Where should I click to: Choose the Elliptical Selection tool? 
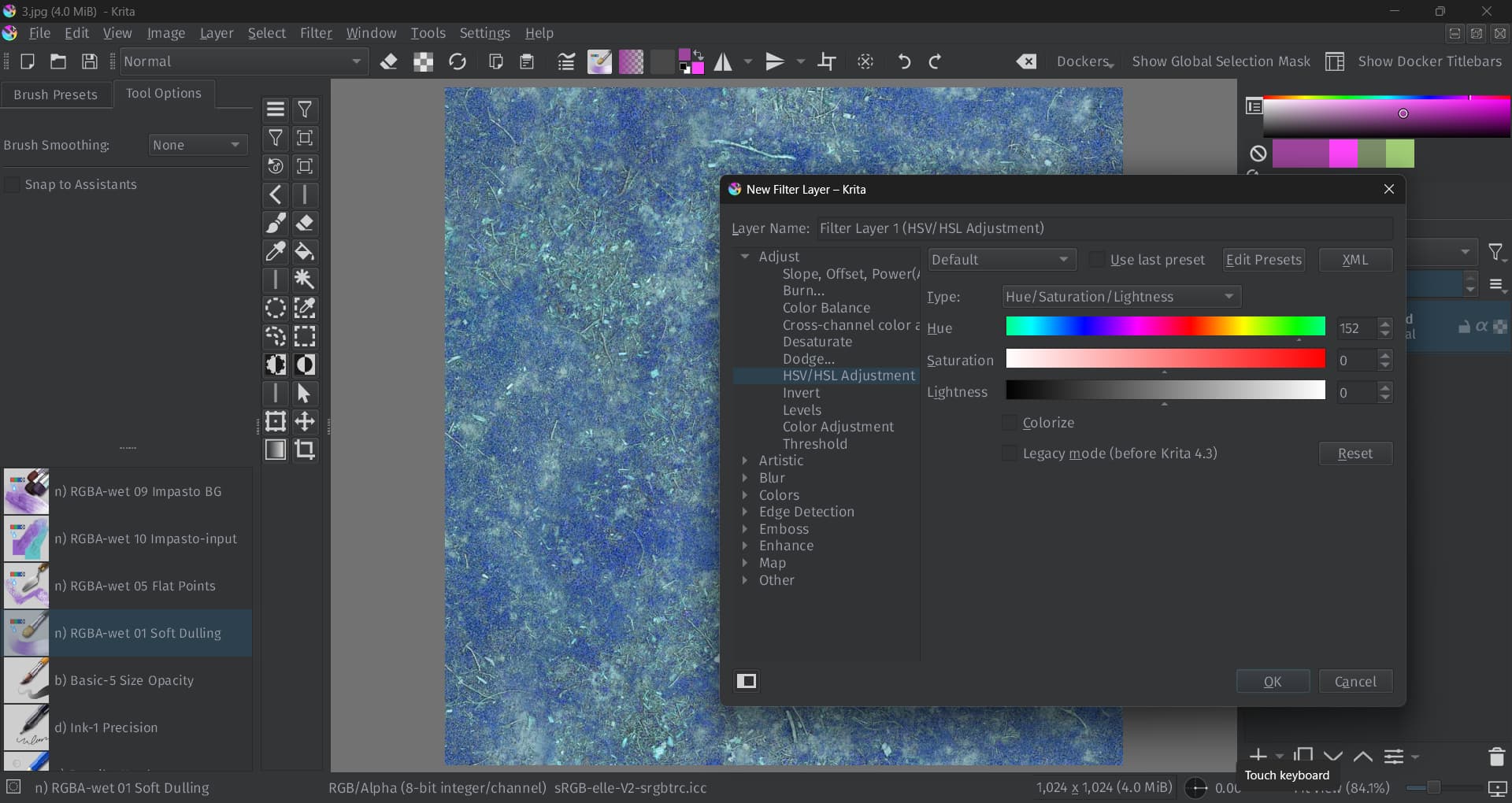tap(276, 309)
